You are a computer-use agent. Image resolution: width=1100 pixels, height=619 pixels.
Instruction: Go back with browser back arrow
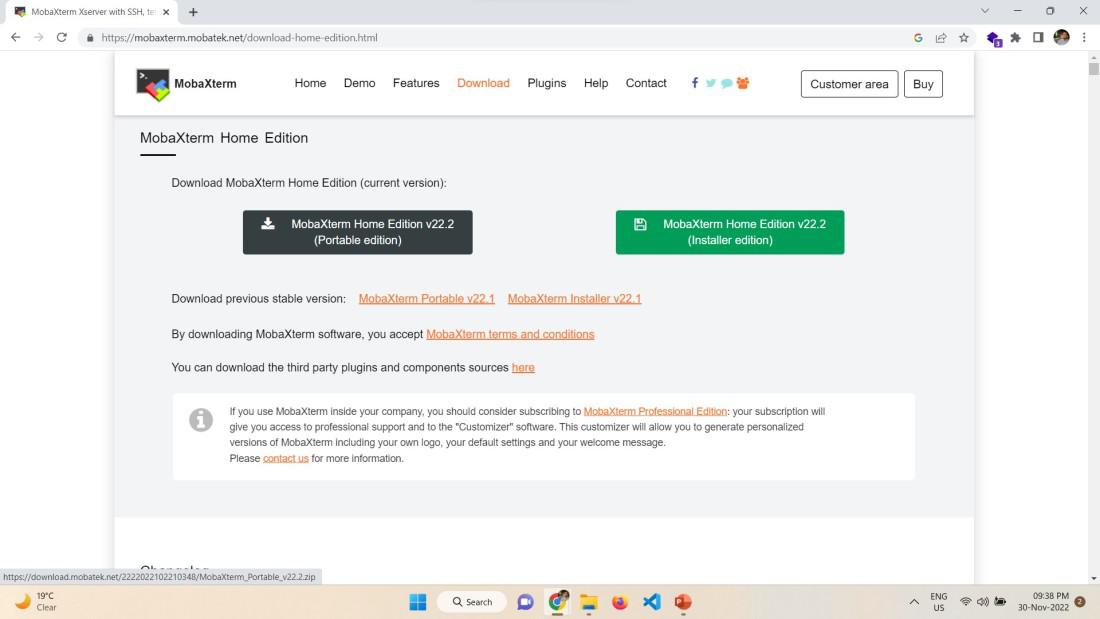coord(15,37)
